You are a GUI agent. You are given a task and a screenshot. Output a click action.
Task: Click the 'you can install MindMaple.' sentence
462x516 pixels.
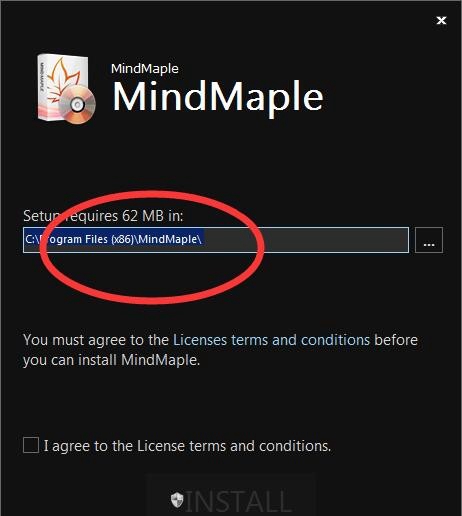click(x=112, y=360)
